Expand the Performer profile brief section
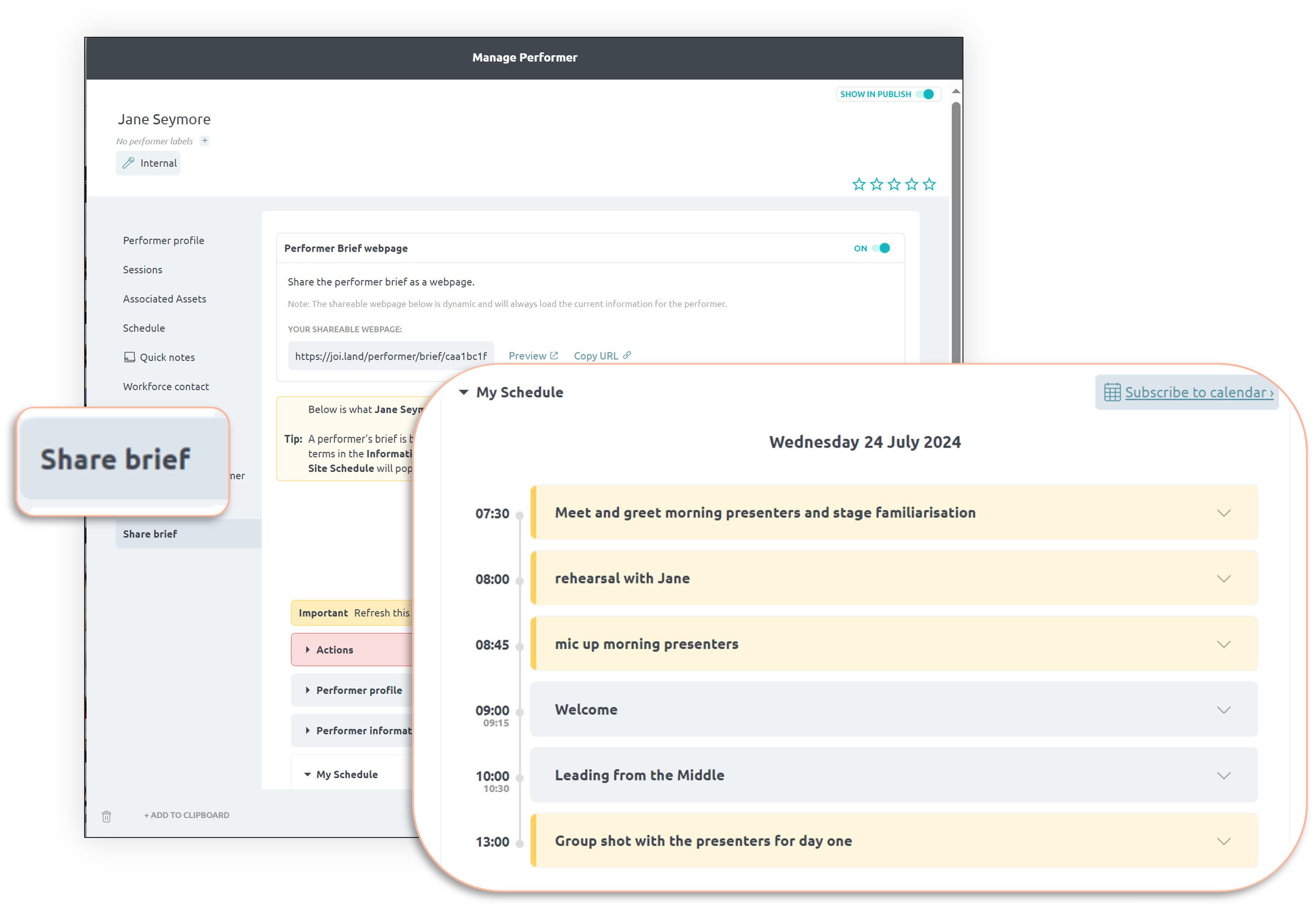 coord(352,690)
